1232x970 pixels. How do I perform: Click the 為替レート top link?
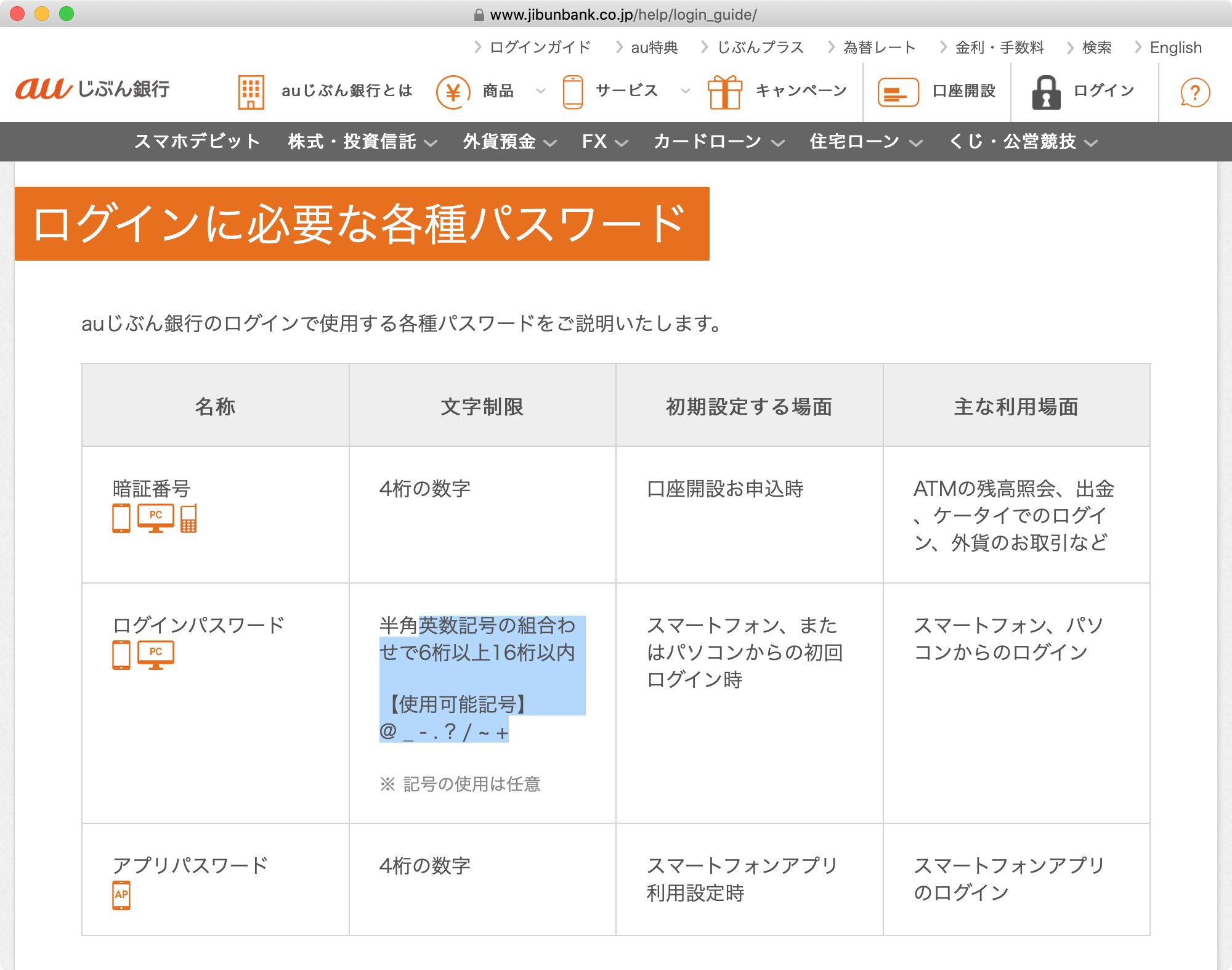click(880, 47)
